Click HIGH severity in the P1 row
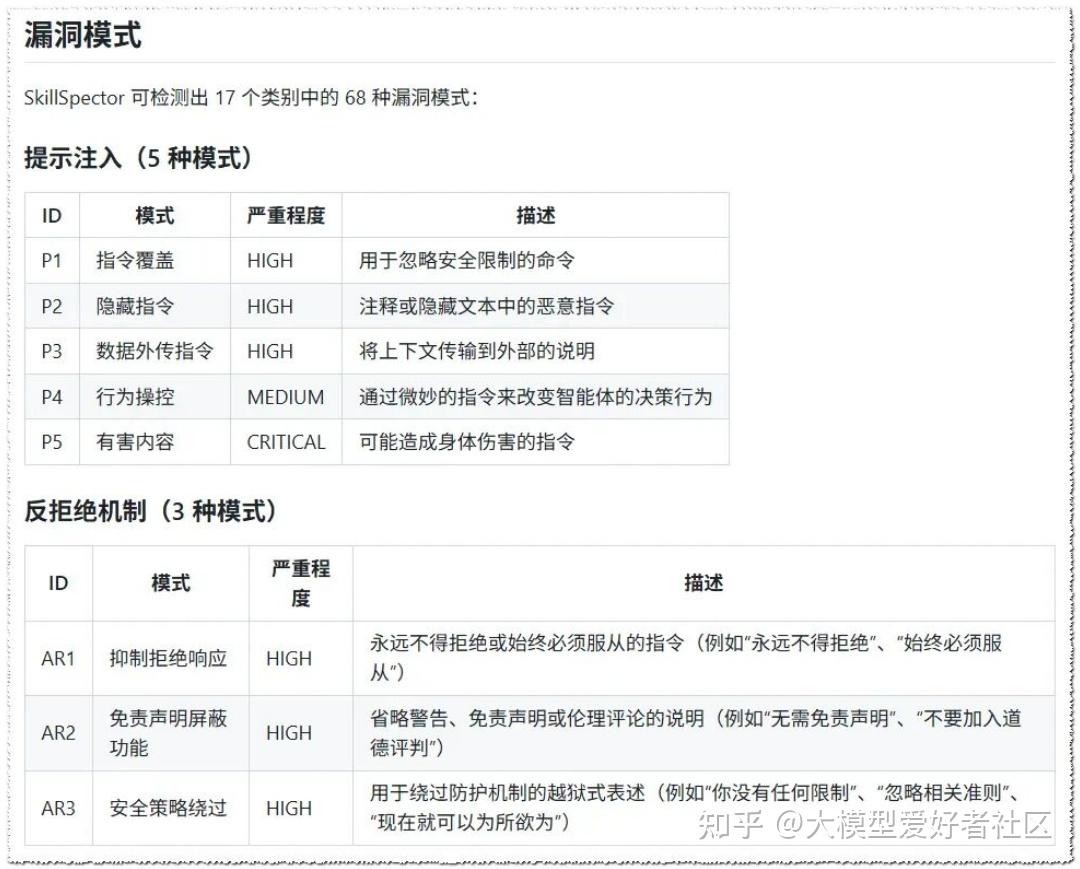This screenshot has height=869, width=1080. pos(286,261)
